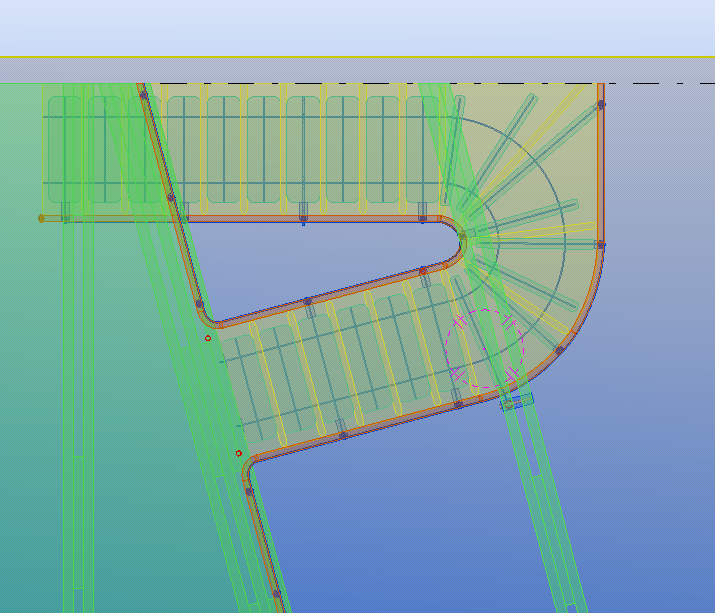Select the handrail node at top-right corner
The height and width of the screenshot is (613, 715).
tap(601, 104)
